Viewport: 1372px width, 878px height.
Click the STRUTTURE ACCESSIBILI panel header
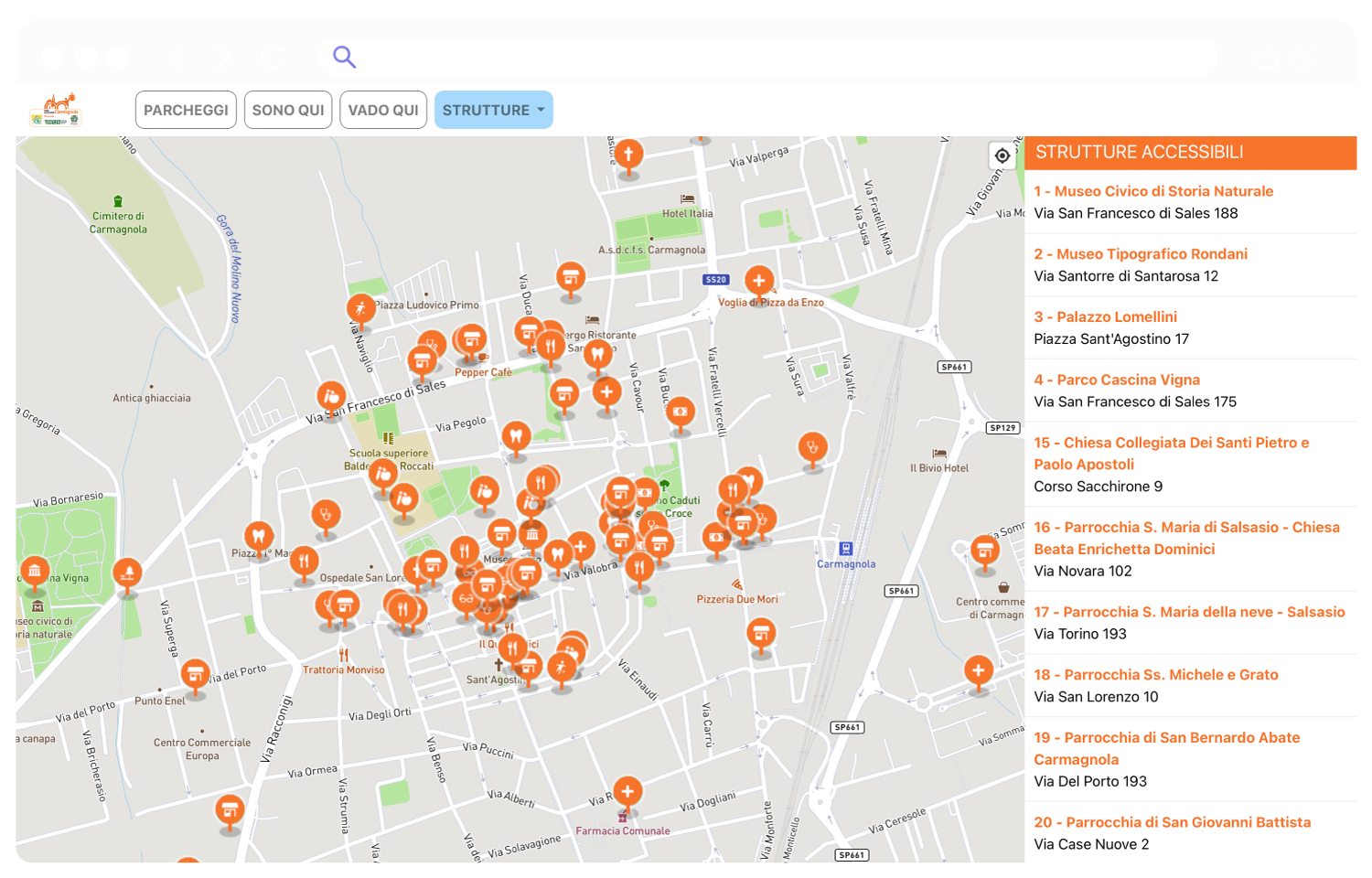(1190, 153)
